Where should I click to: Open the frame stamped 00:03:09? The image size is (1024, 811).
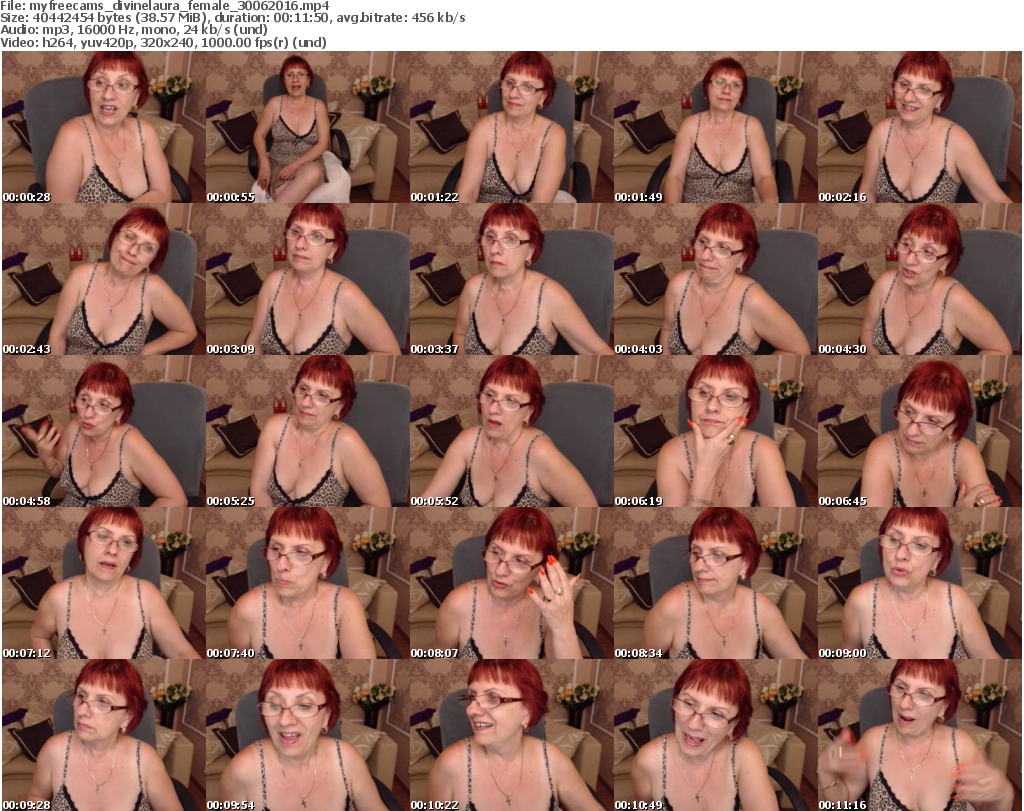[x=308, y=279]
